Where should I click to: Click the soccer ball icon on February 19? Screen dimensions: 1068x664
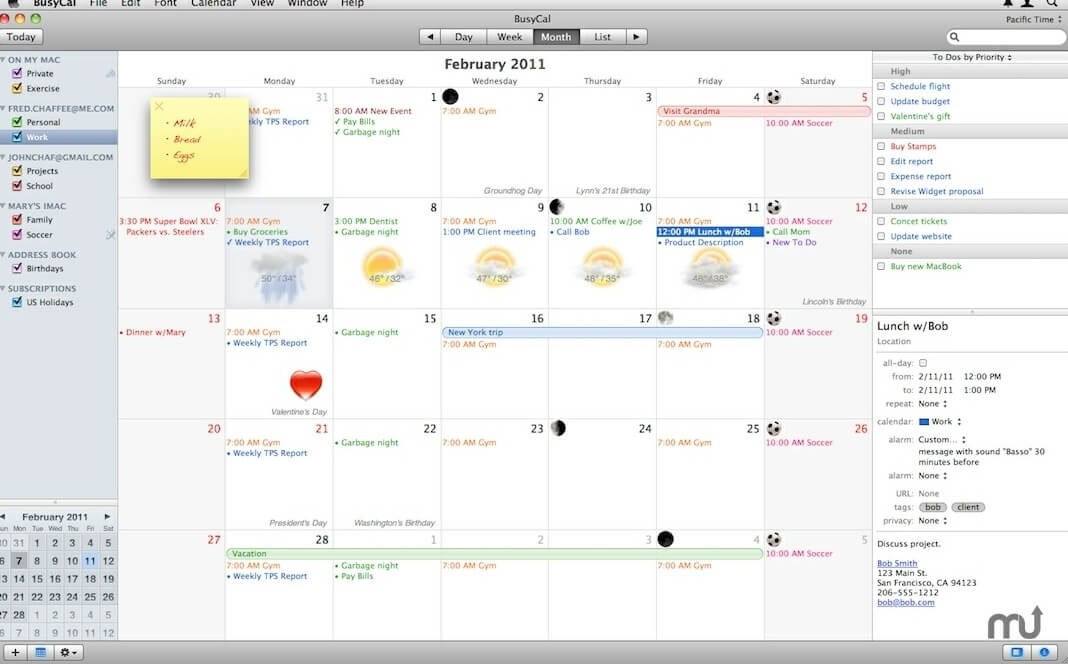(x=774, y=318)
